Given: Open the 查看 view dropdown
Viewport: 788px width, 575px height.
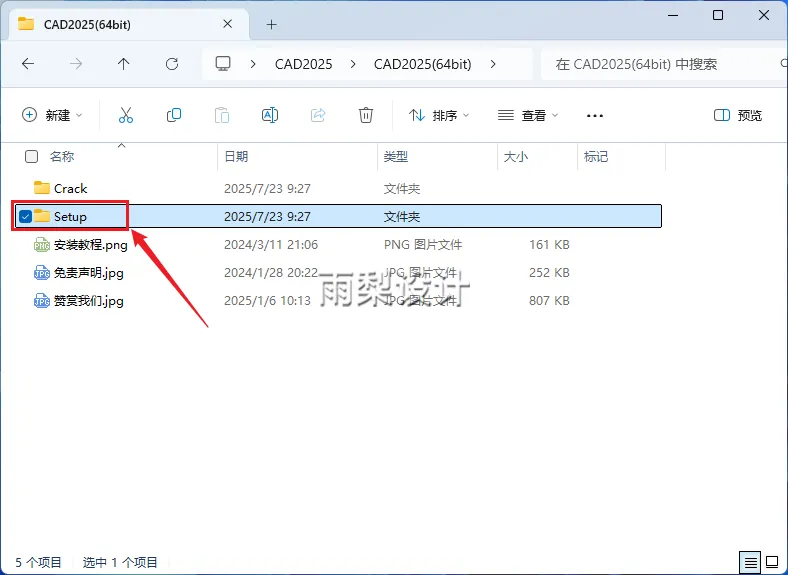Looking at the screenshot, I should tap(528, 116).
